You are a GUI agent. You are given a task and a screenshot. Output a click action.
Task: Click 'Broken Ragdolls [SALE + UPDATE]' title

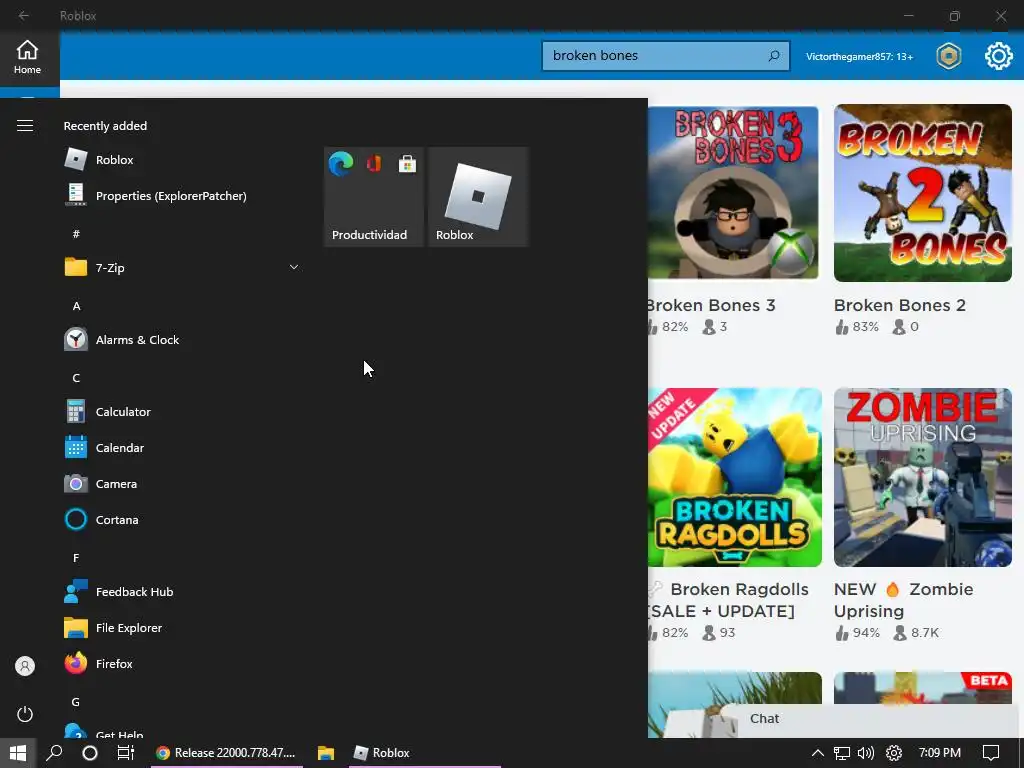click(x=728, y=600)
